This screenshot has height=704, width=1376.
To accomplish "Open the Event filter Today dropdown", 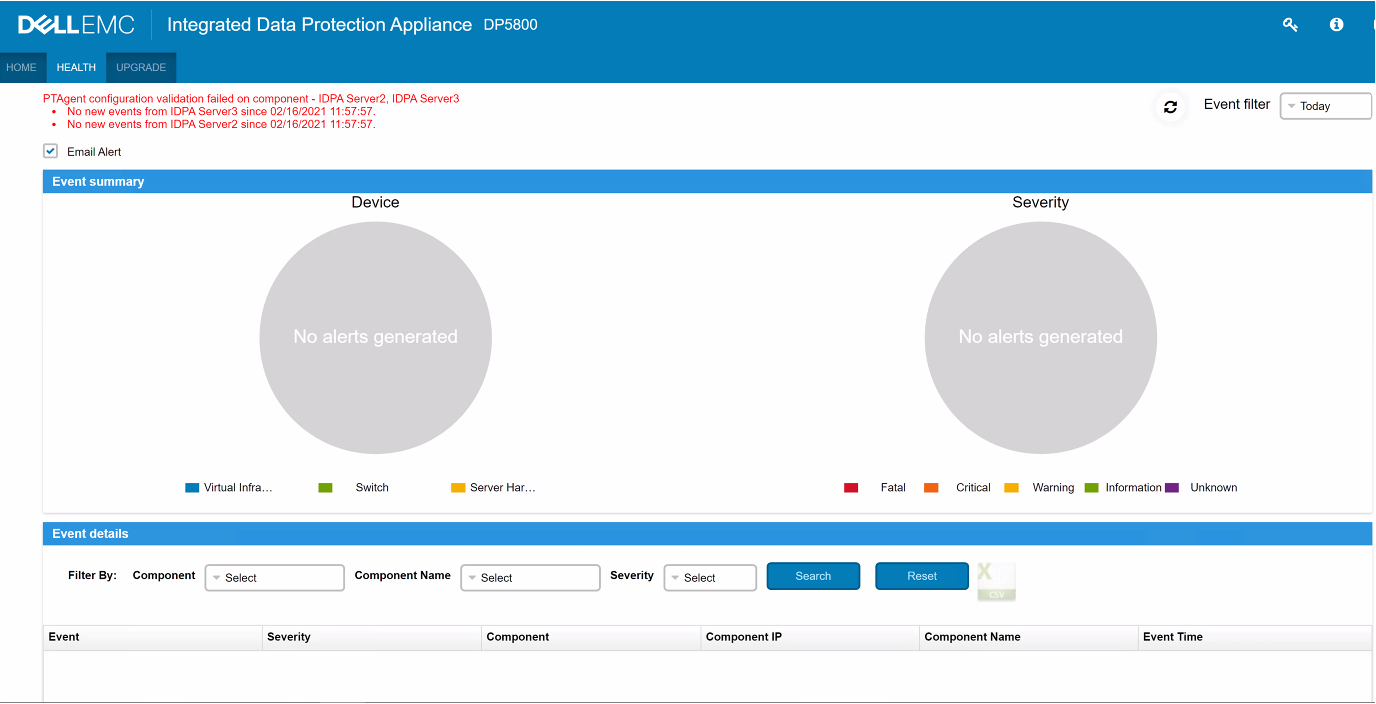I will tap(1325, 106).
